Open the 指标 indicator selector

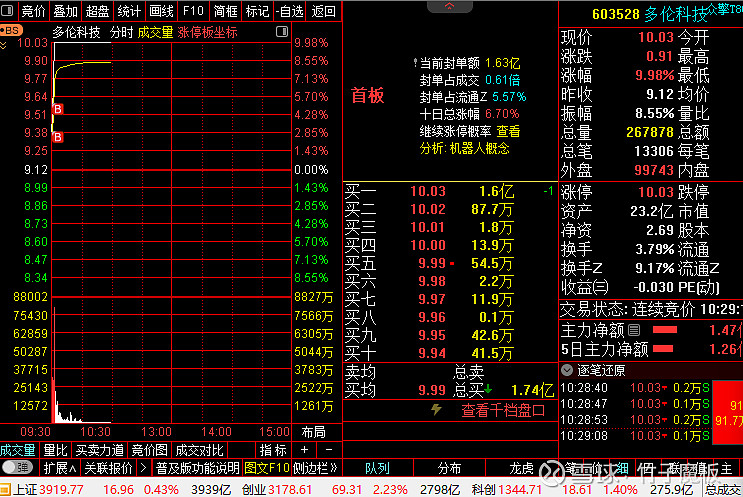(273, 450)
